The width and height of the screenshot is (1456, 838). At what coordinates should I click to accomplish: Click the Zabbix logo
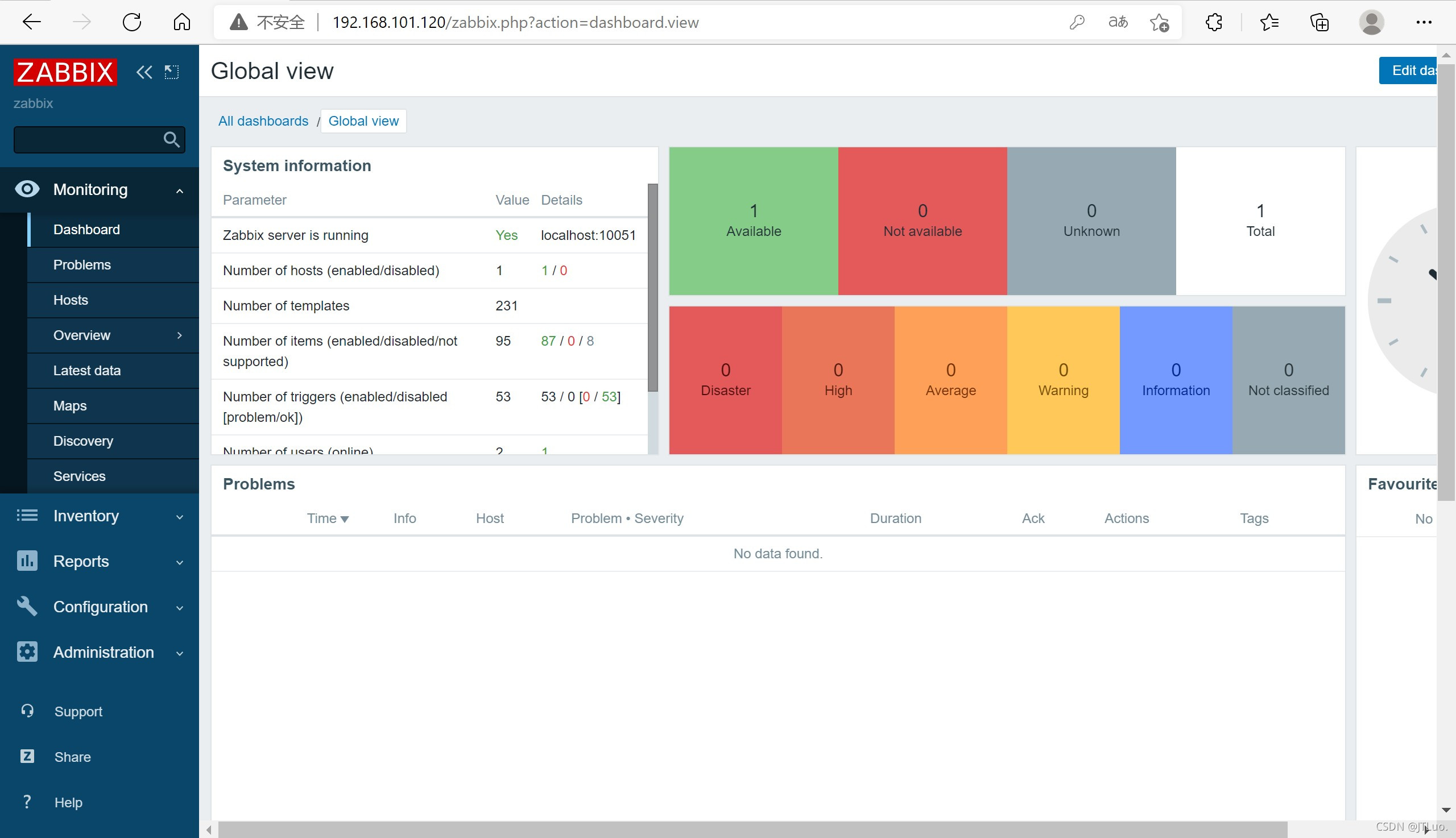pos(65,72)
